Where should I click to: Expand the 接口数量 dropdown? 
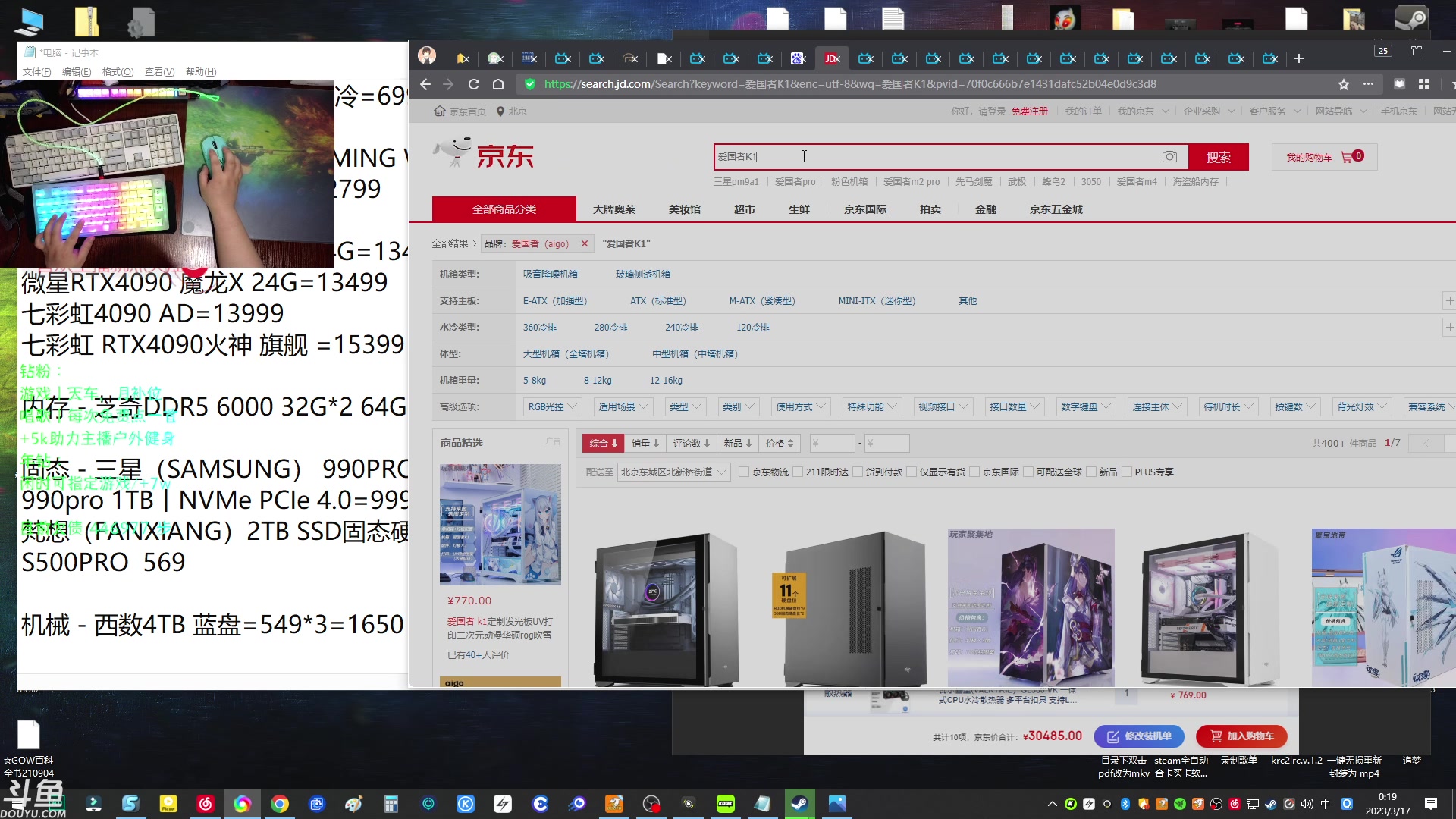click(x=1015, y=407)
